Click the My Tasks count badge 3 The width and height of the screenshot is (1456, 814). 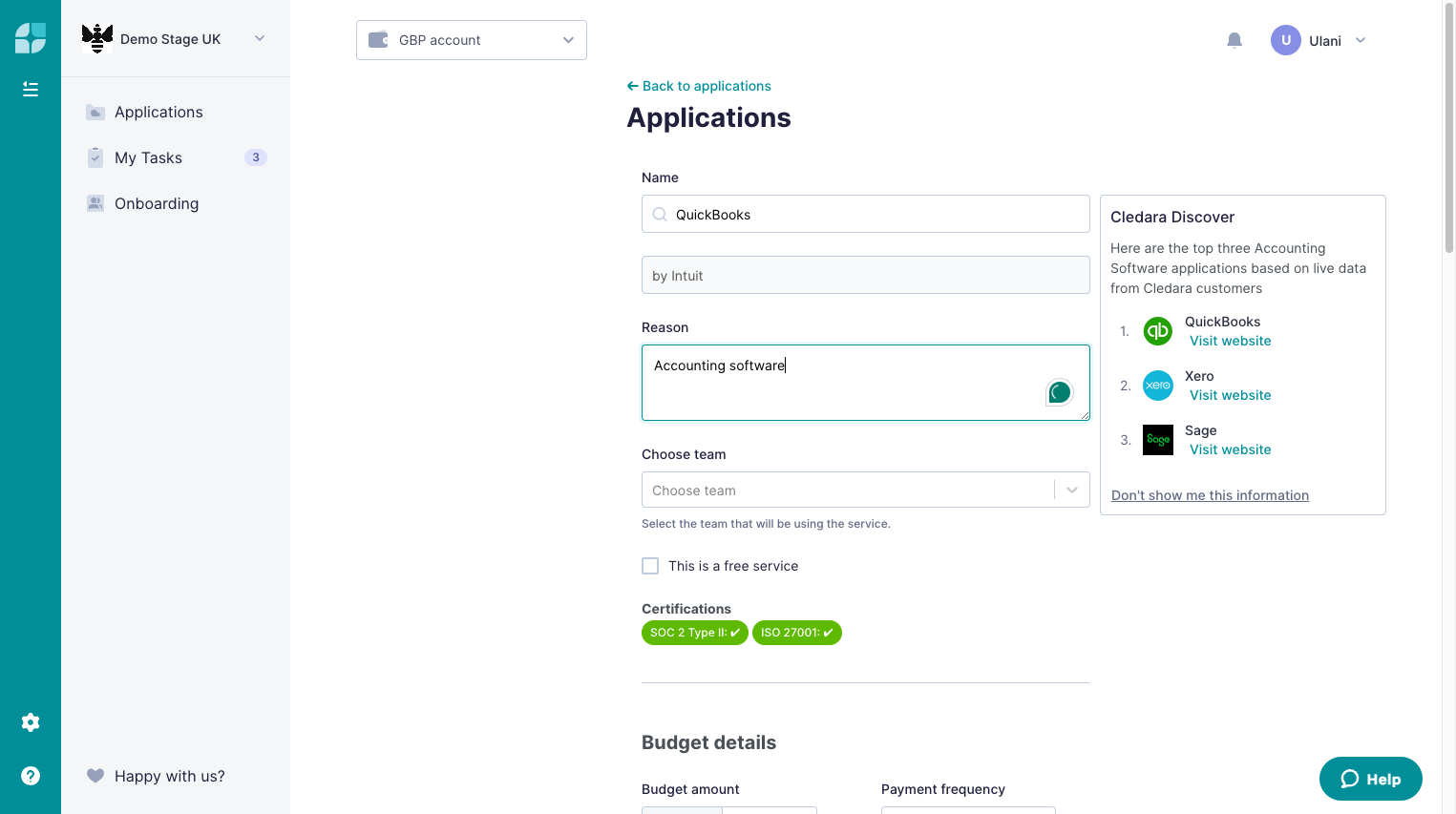(x=256, y=157)
